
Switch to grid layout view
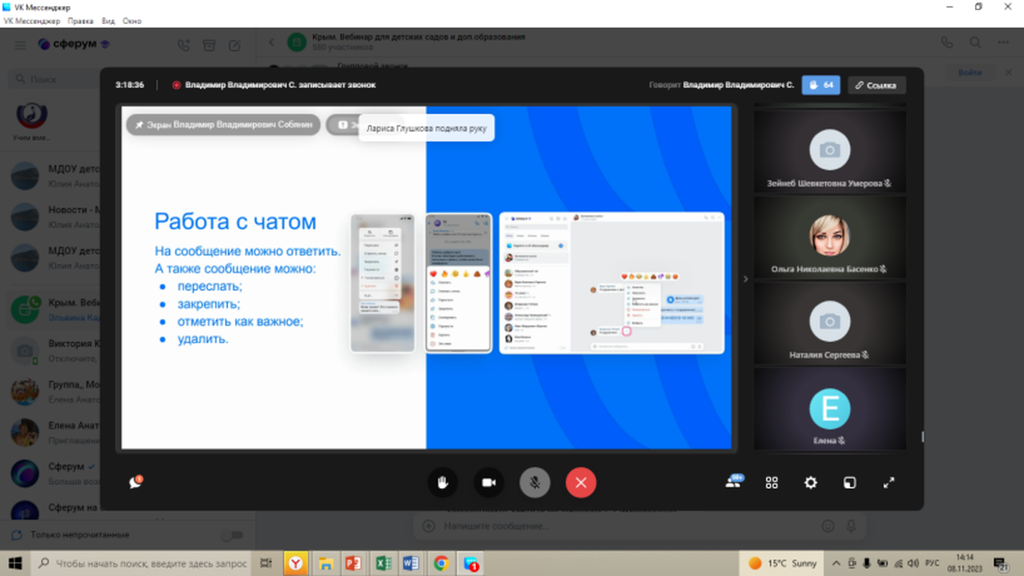pos(772,482)
